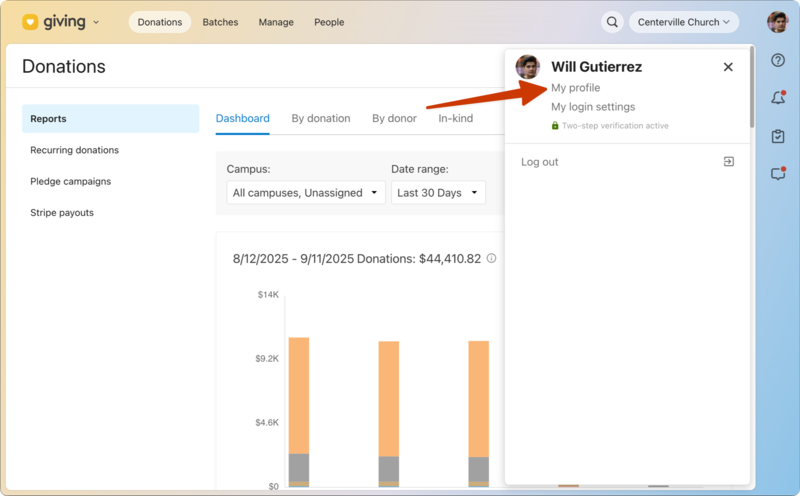
Task: Click the My profile link
Action: coord(575,88)
